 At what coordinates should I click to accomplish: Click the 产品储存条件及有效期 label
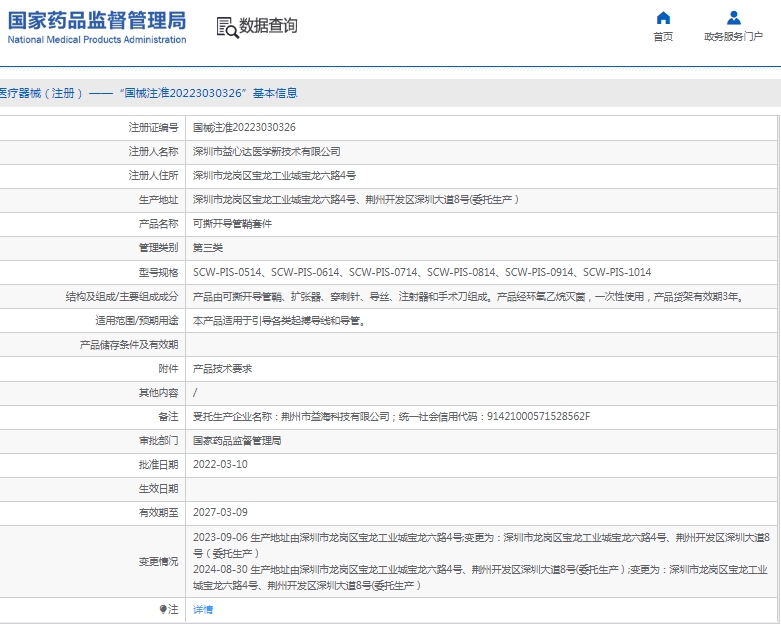[x=129, y=345]
